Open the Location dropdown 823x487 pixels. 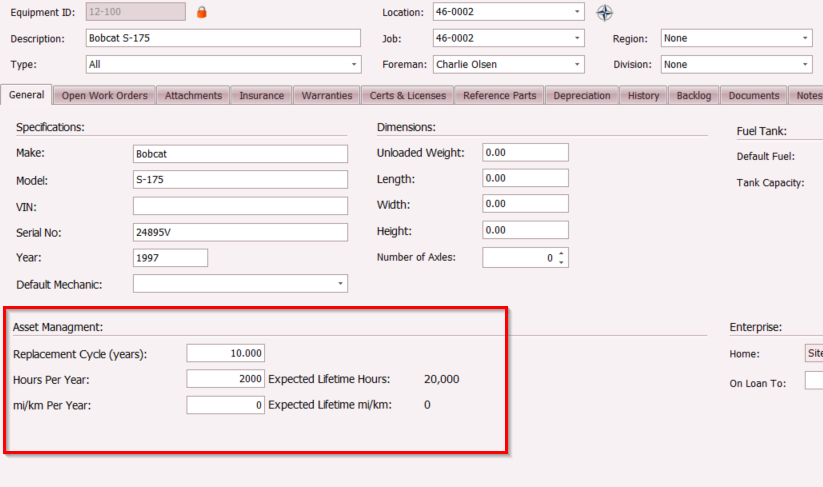tap(577, 12)
